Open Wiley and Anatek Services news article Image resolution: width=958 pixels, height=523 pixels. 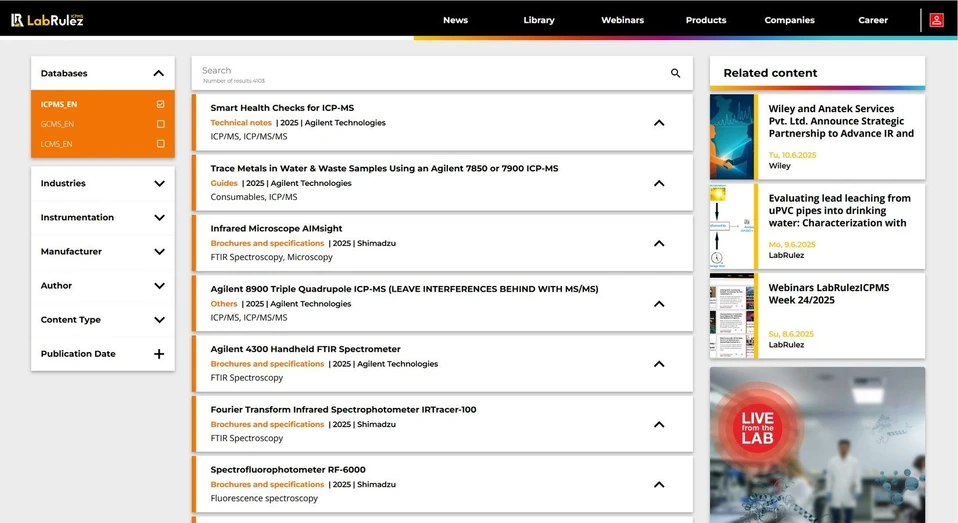[841, 121]
